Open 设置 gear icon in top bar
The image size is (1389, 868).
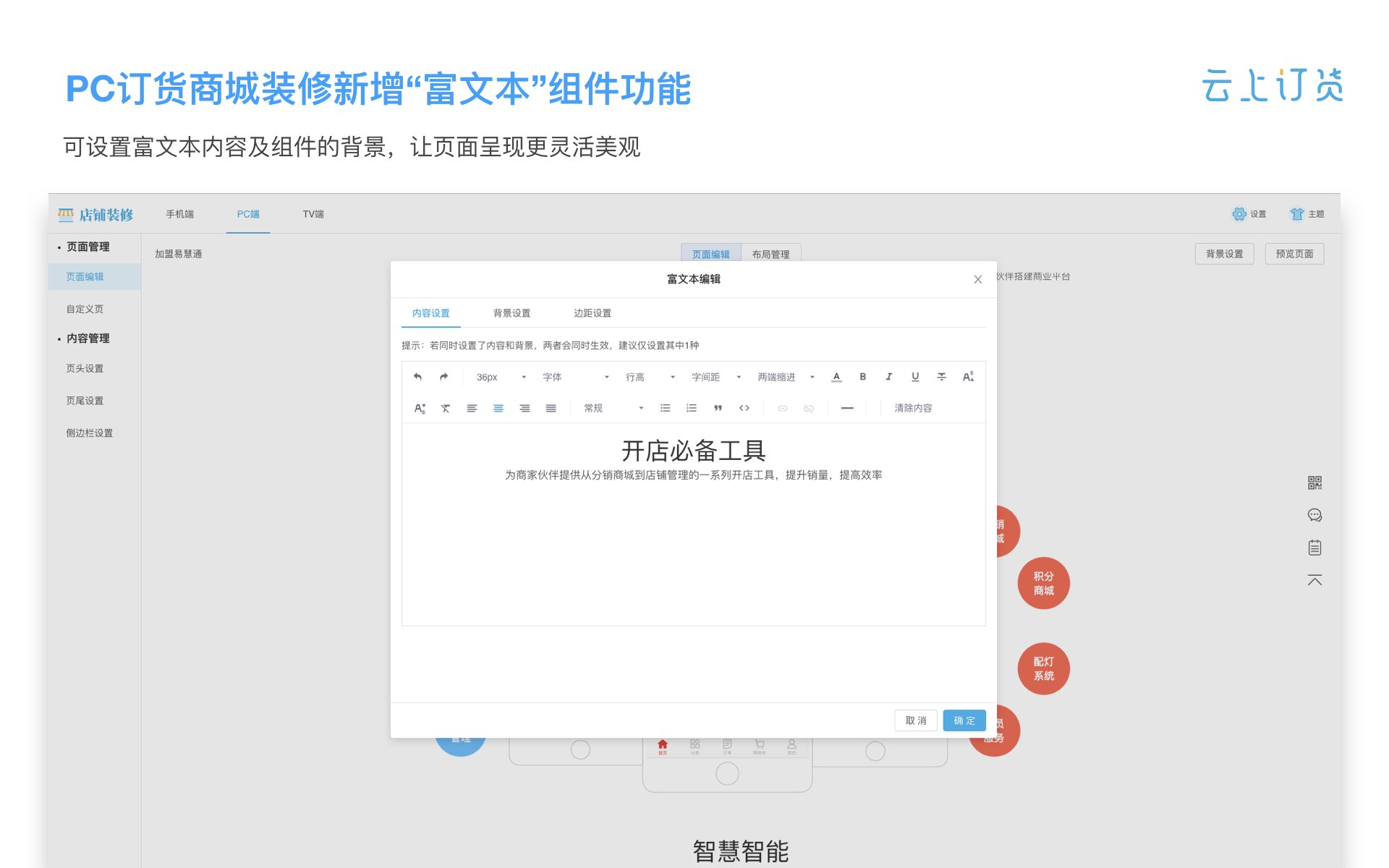click(x=1240, y=214)
